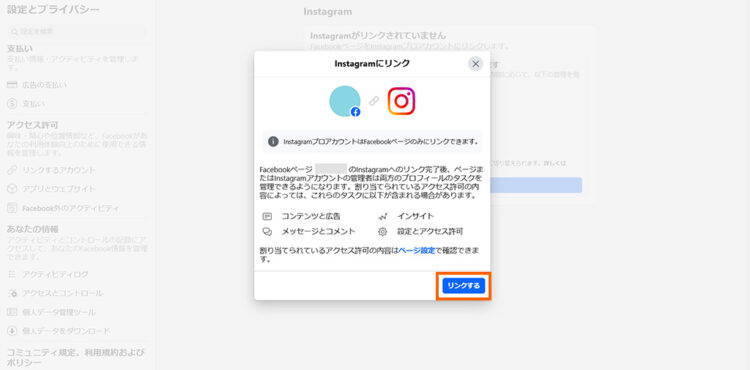Click the コンテンツと広告 icon
Viewport: 750px width, 370px height.
(267, 217)
